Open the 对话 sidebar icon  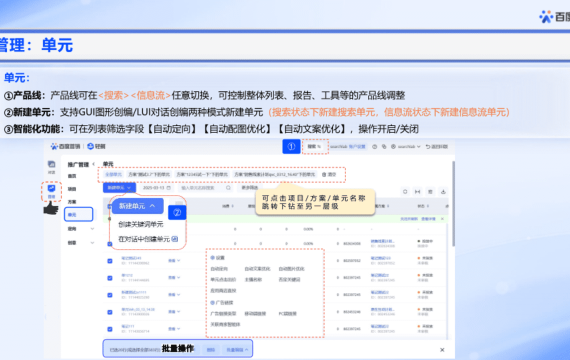tap(52, 164)
